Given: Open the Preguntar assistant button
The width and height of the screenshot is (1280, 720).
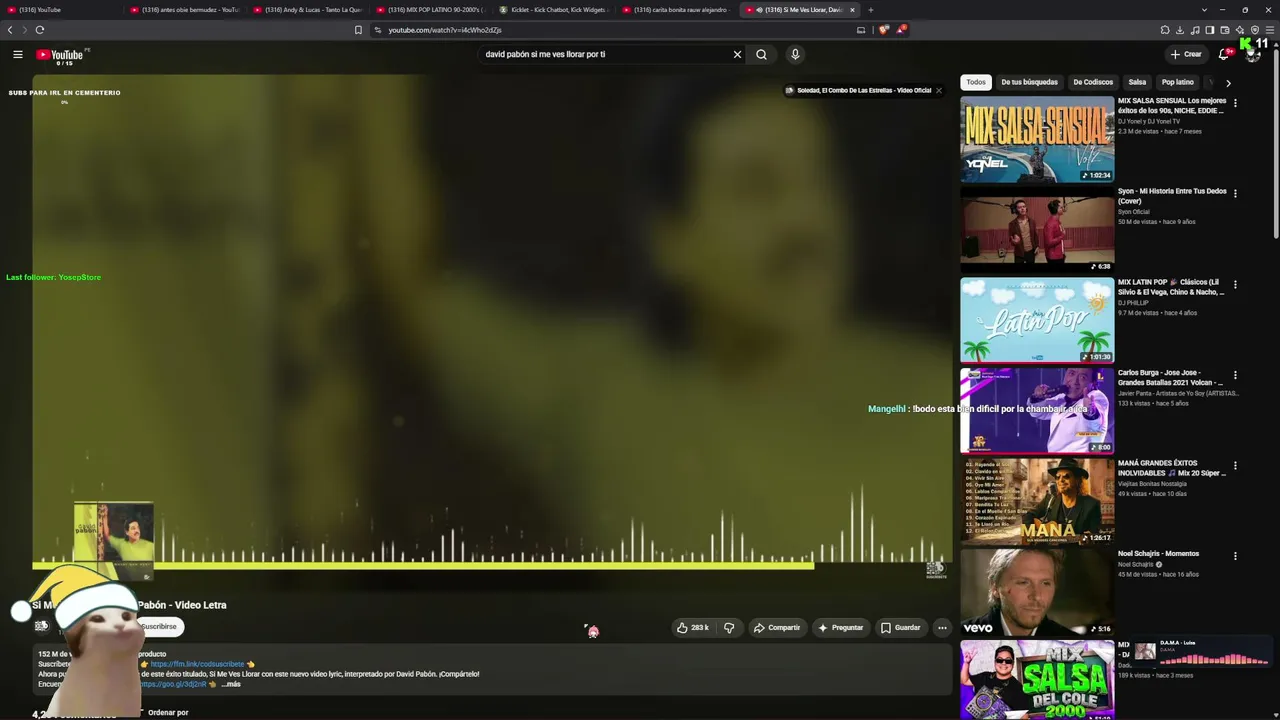Looking at the screenshot, I should pyautogui.click(x=840, y=628).
